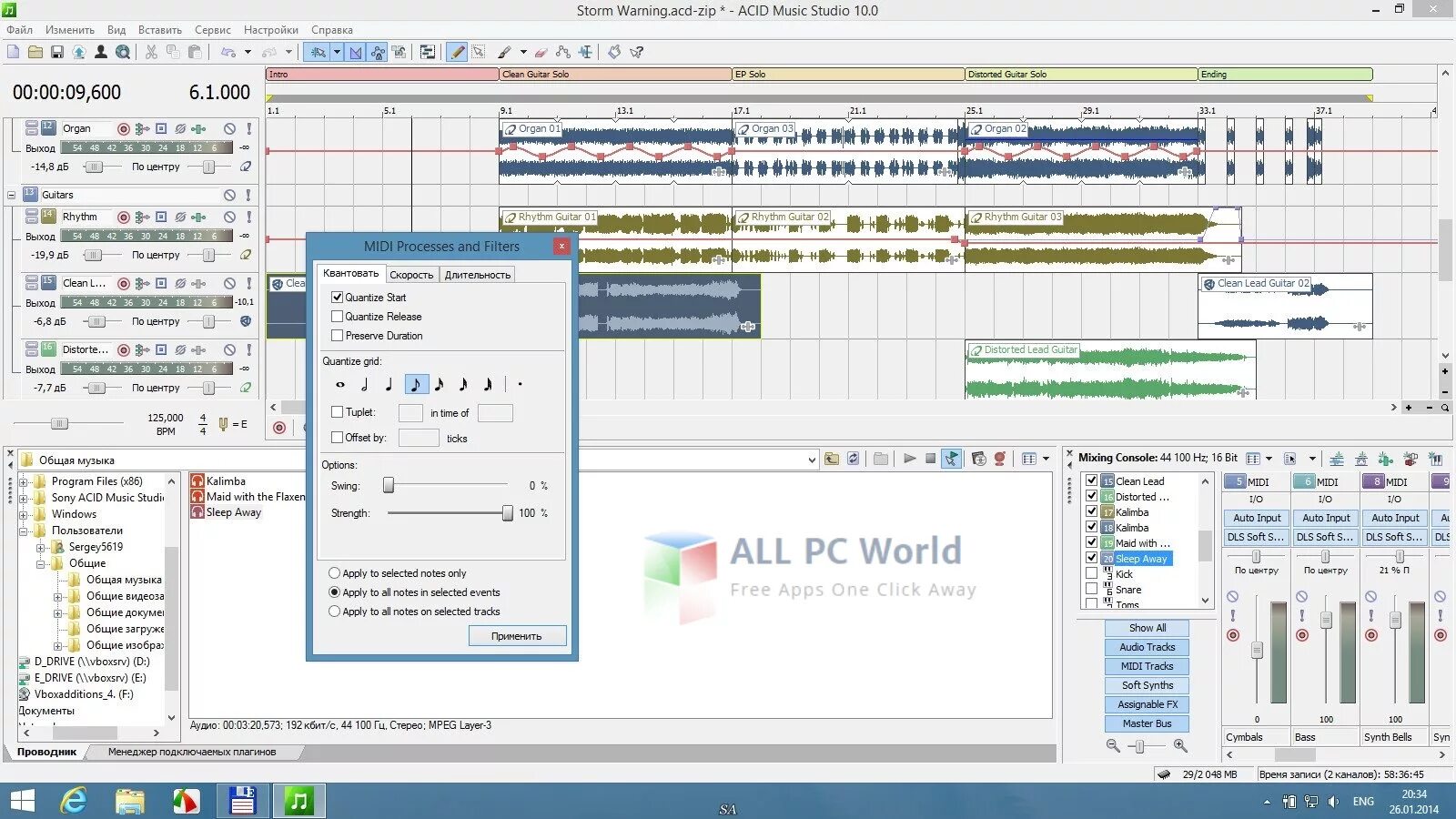1456x819 pixels.
Task: Save the project with the floppy disk icon
Action: tap(56, 52)
